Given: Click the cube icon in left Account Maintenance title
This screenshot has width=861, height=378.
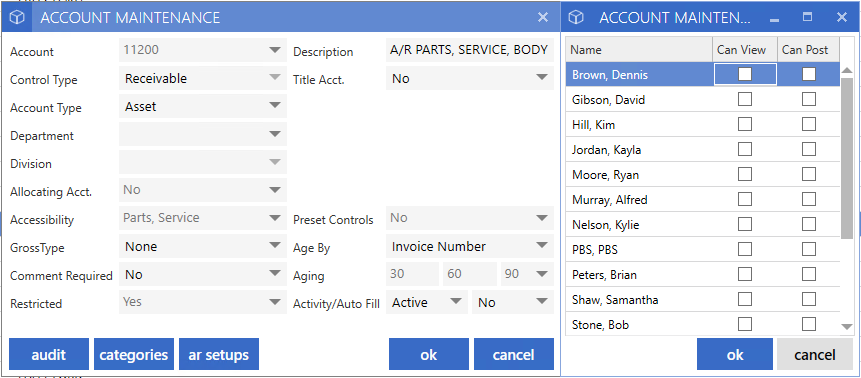Looking at the screenshot, I should click(x=18, y=18).
